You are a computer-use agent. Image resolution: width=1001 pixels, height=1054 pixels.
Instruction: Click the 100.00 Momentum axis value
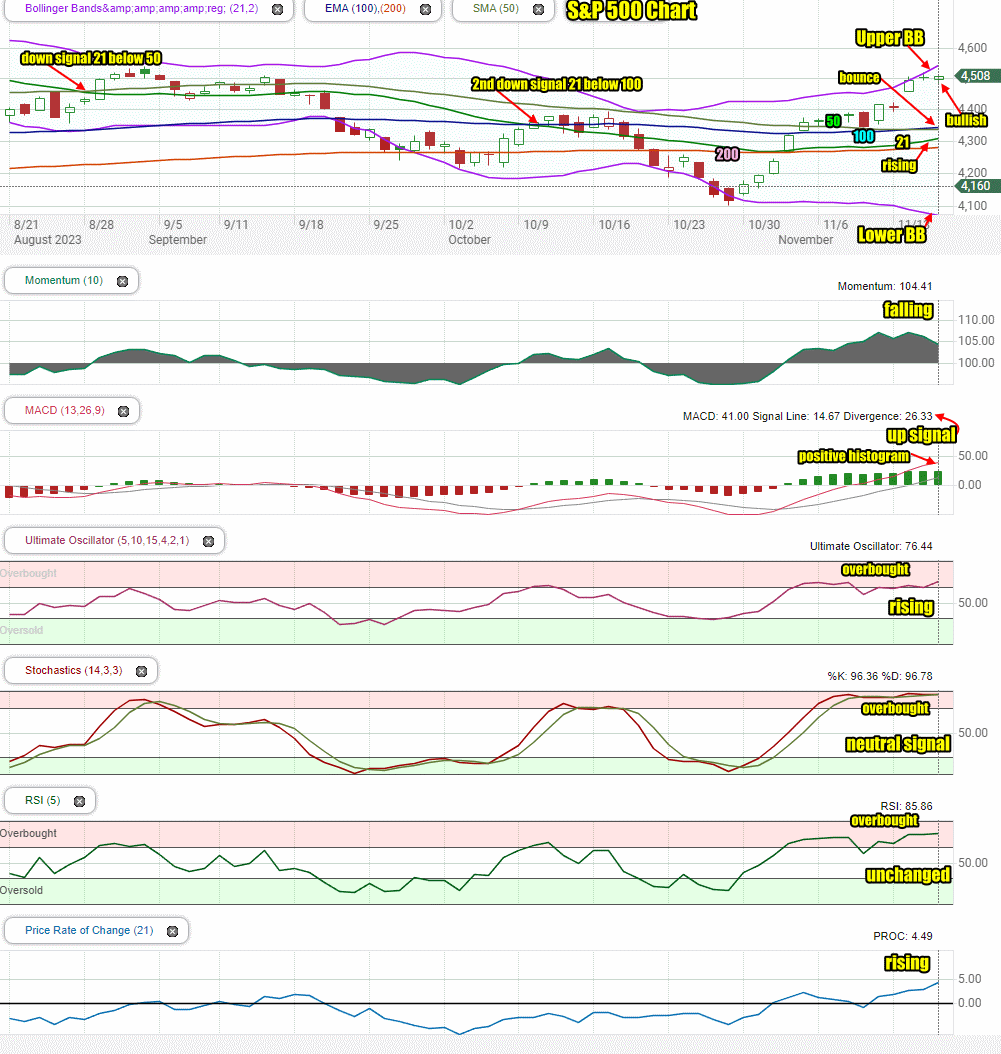976,363
